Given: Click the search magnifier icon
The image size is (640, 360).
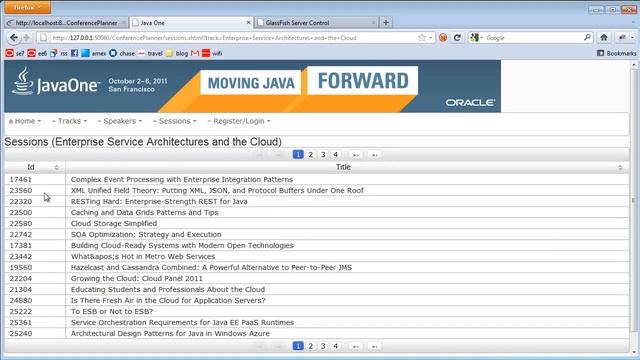Looking at the screenshot, I should [587, 37].
